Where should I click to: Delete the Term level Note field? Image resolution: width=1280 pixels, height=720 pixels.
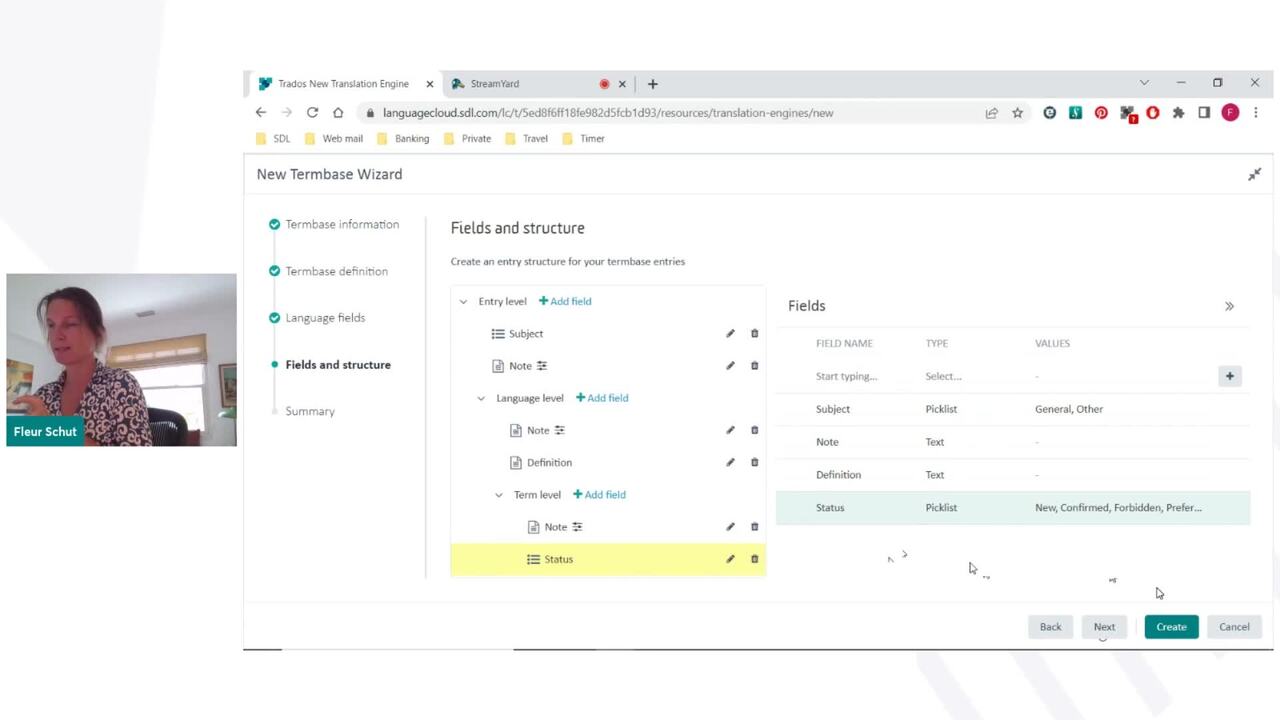tap(755, 527)
